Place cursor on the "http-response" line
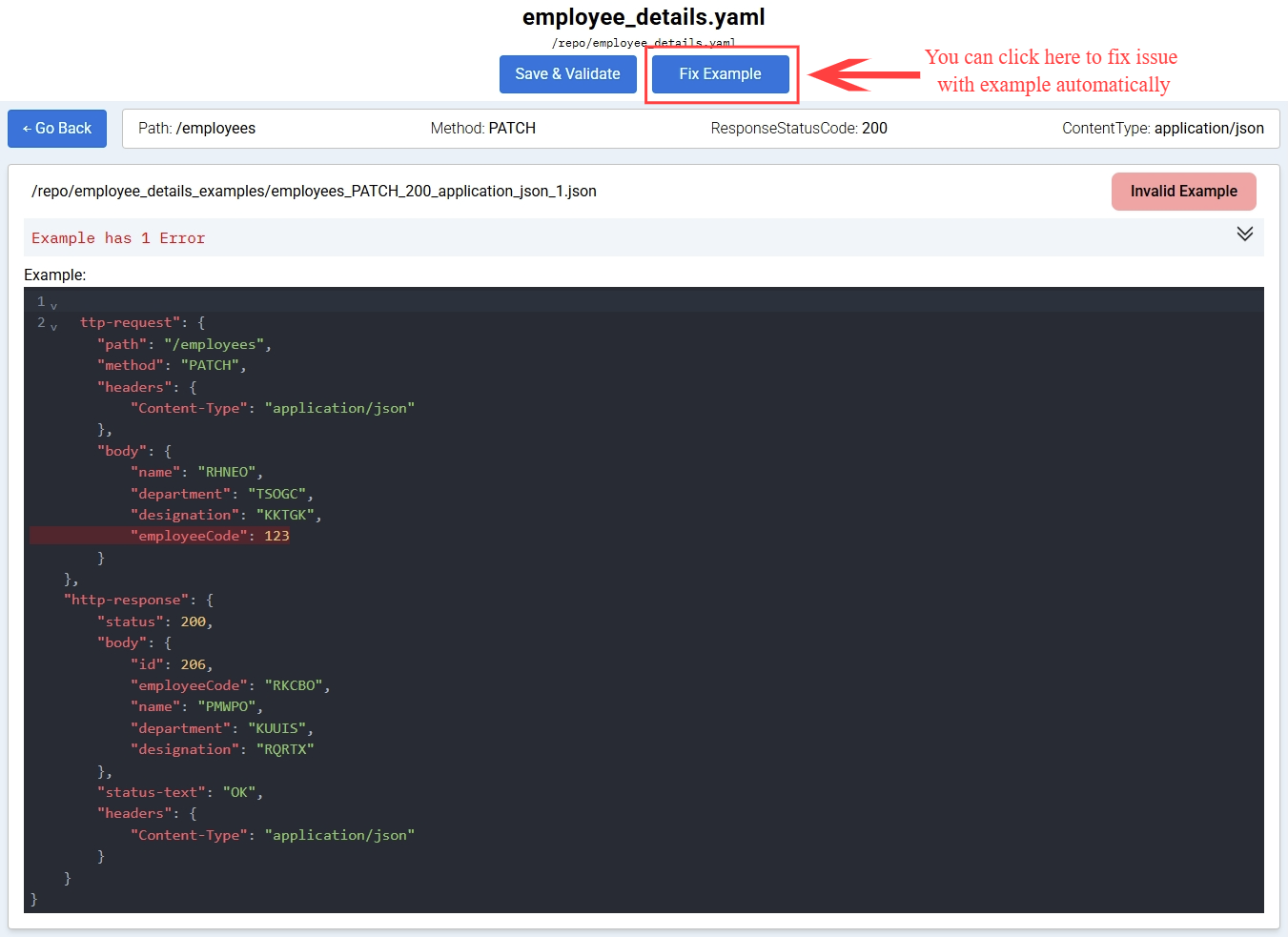The image size is (1288, 937). coord(138,601)
